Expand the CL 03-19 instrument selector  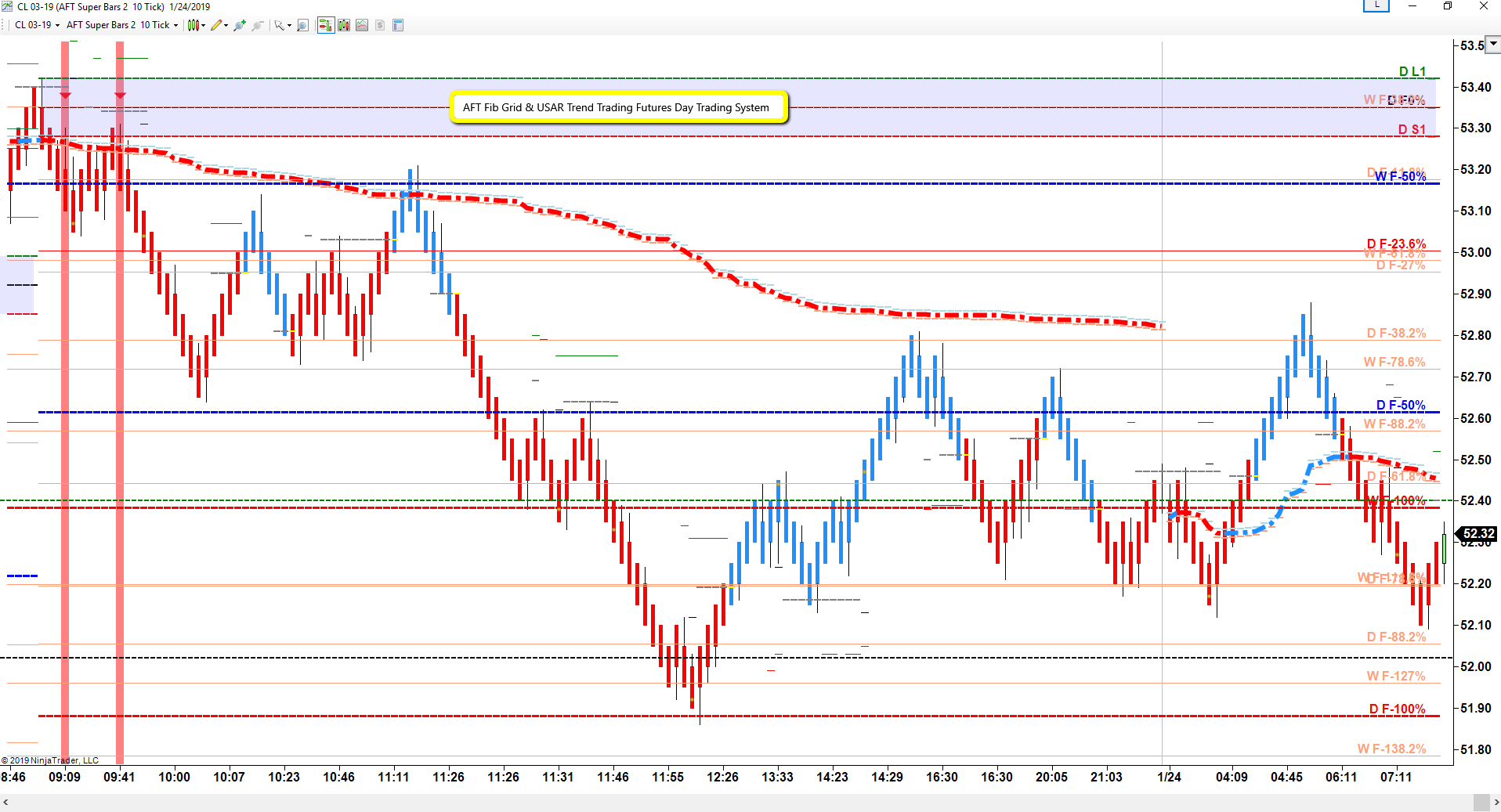coord(37,25)
